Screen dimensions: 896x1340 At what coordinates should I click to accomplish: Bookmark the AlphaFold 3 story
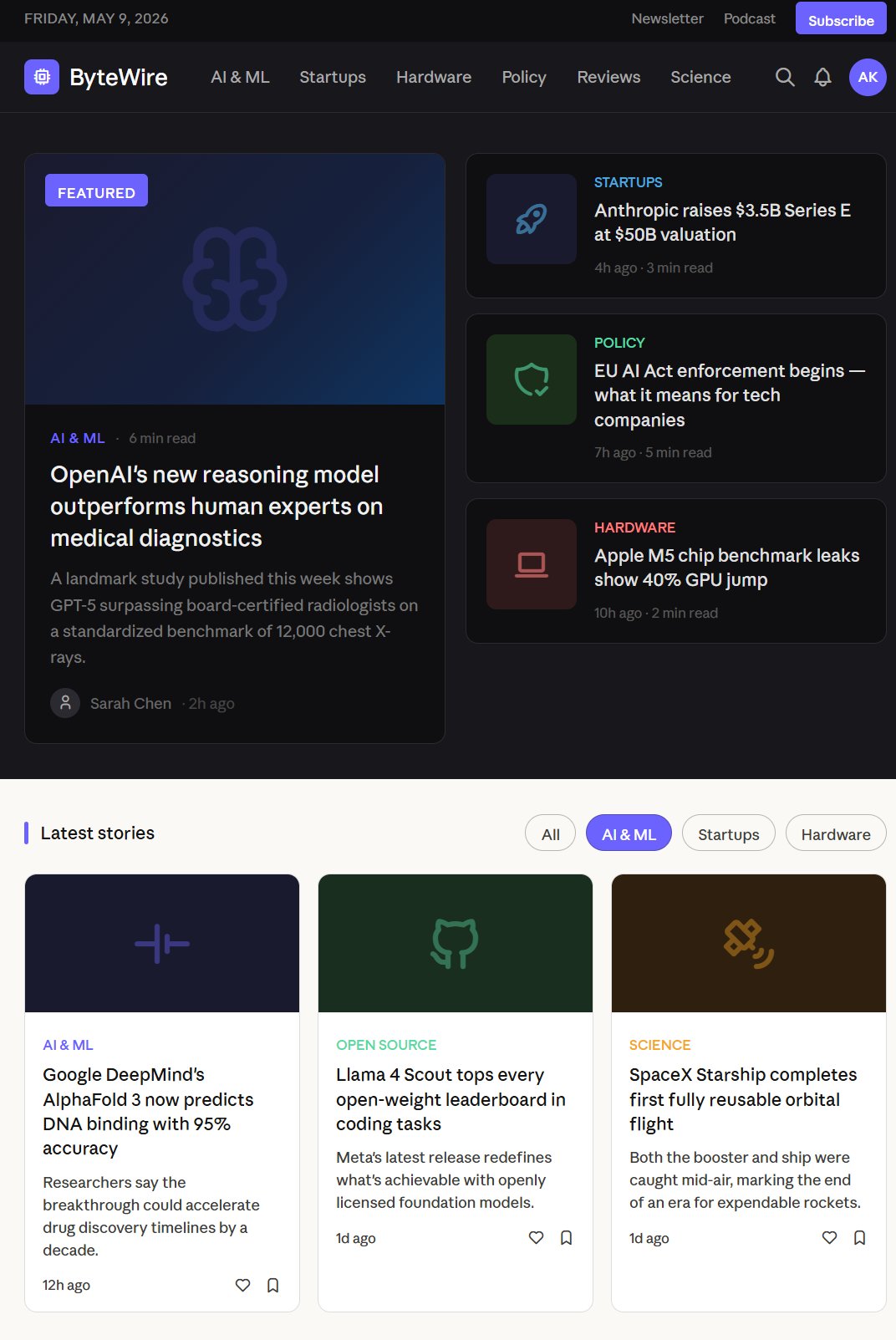(x=273, y=1285)
